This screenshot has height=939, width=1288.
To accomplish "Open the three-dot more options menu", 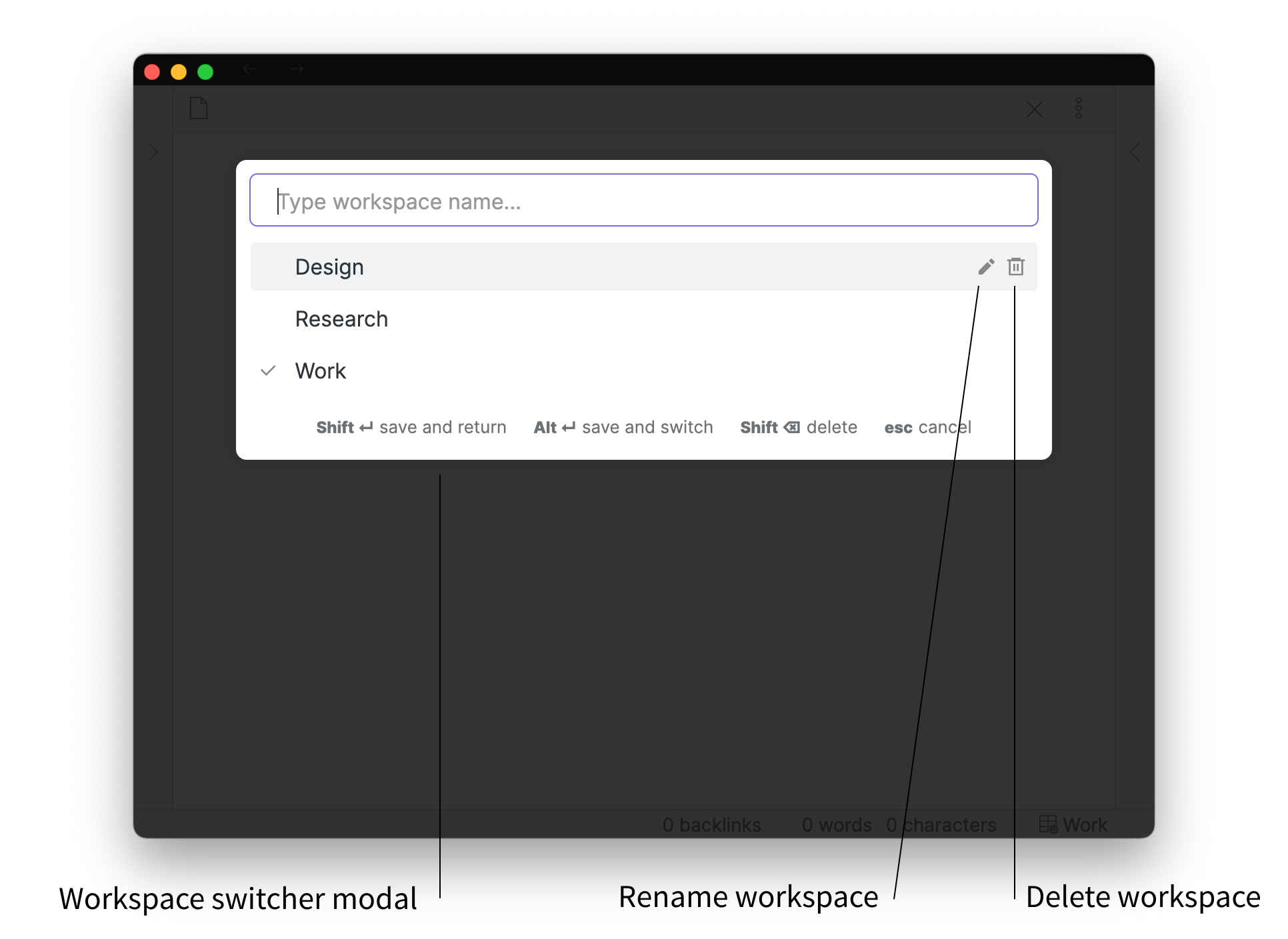I will 1078,108.
